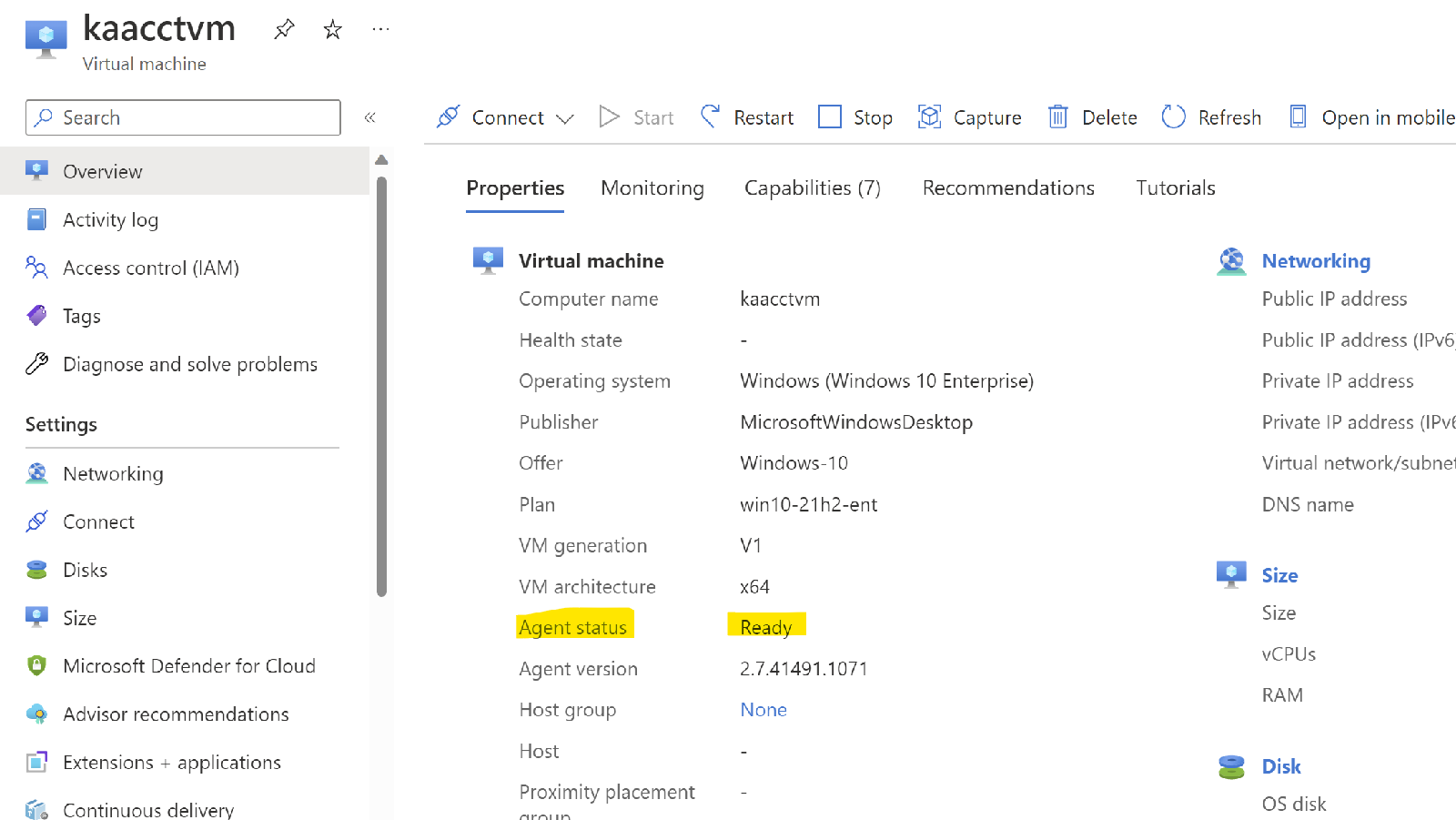This screenshot has height=820, width=1456.
Task: Click the Microsoft Defender shield icon
Action: coord(36,665)
